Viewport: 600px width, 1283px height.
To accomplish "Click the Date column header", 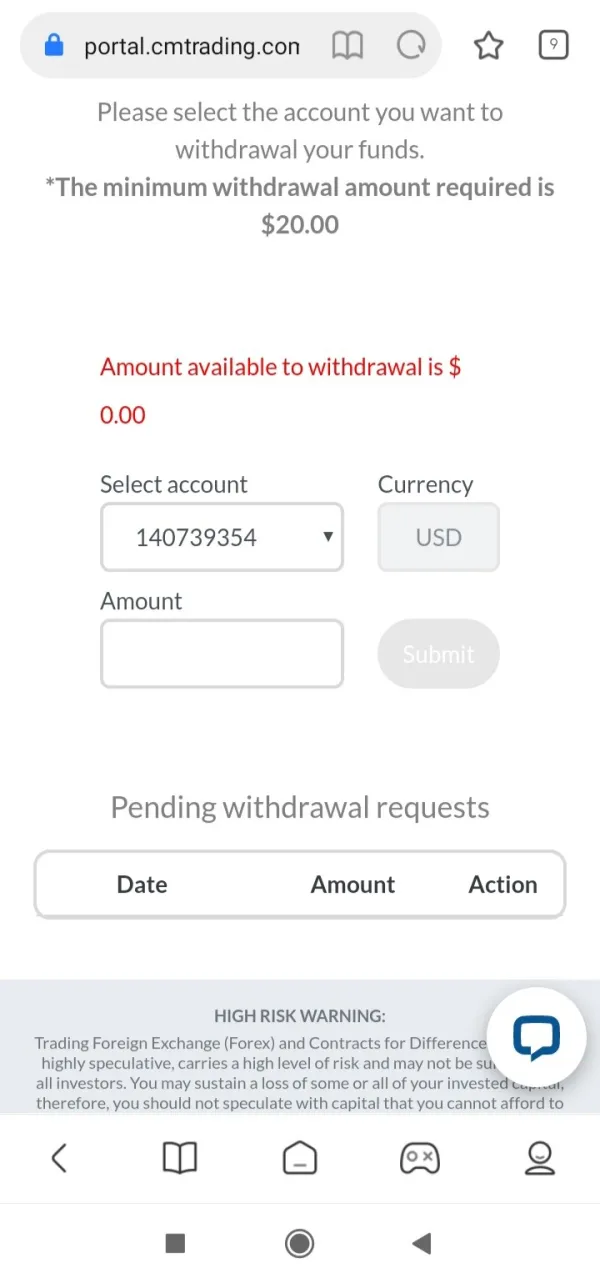I will [142, 885].
